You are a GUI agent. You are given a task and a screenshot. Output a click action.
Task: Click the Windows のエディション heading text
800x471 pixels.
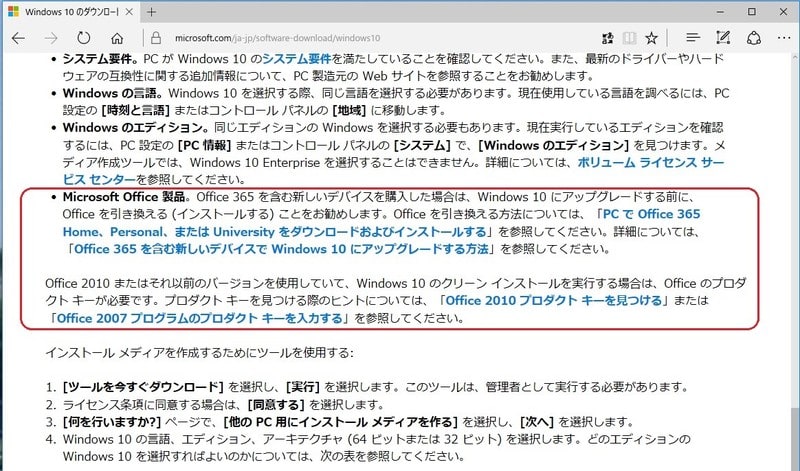click(136, 128)
